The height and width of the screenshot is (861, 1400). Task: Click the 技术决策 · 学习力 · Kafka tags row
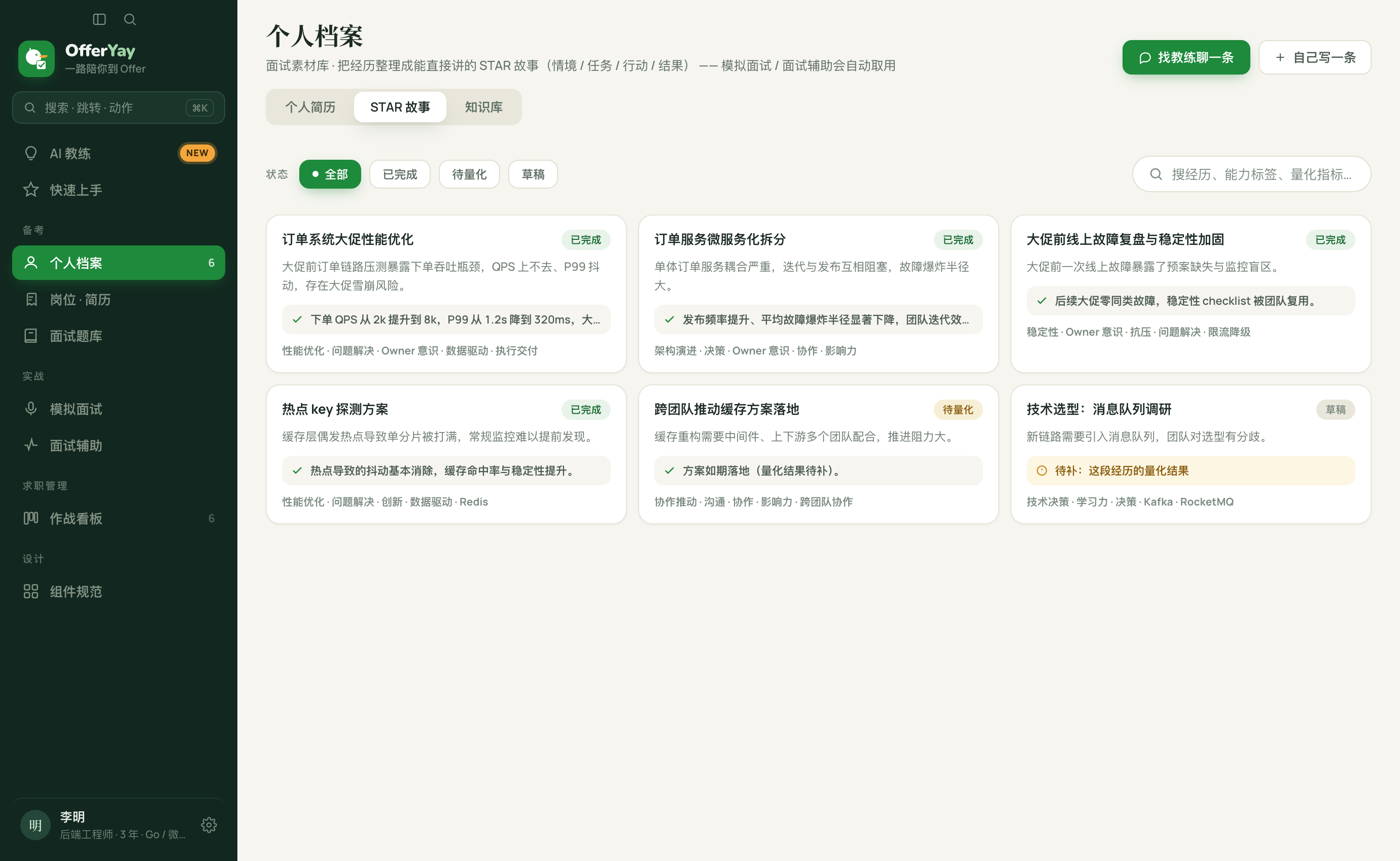[1130, 501]
